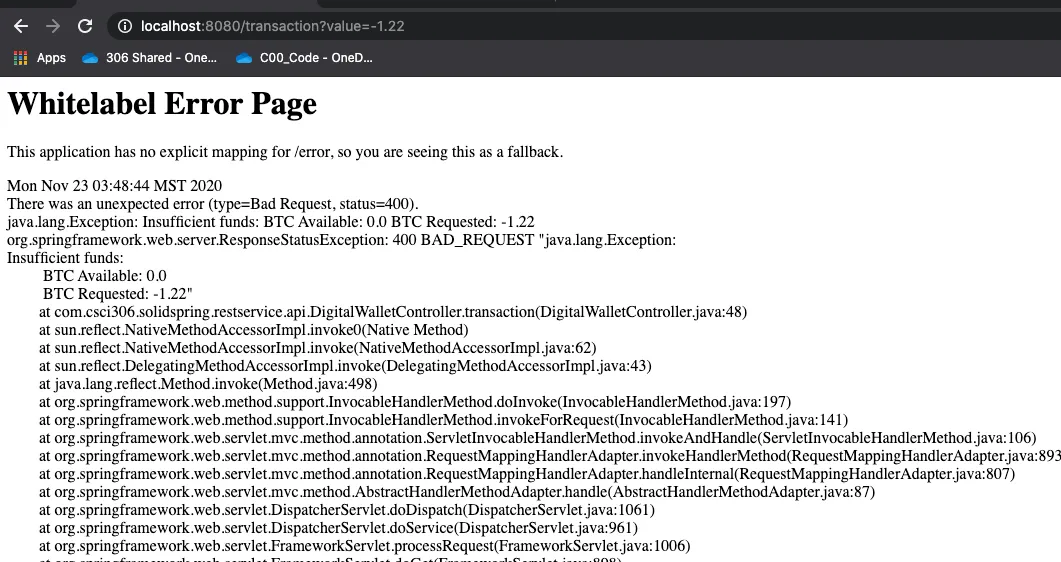
Task: Click the forward navigation arrow
Action: point(53,26)
